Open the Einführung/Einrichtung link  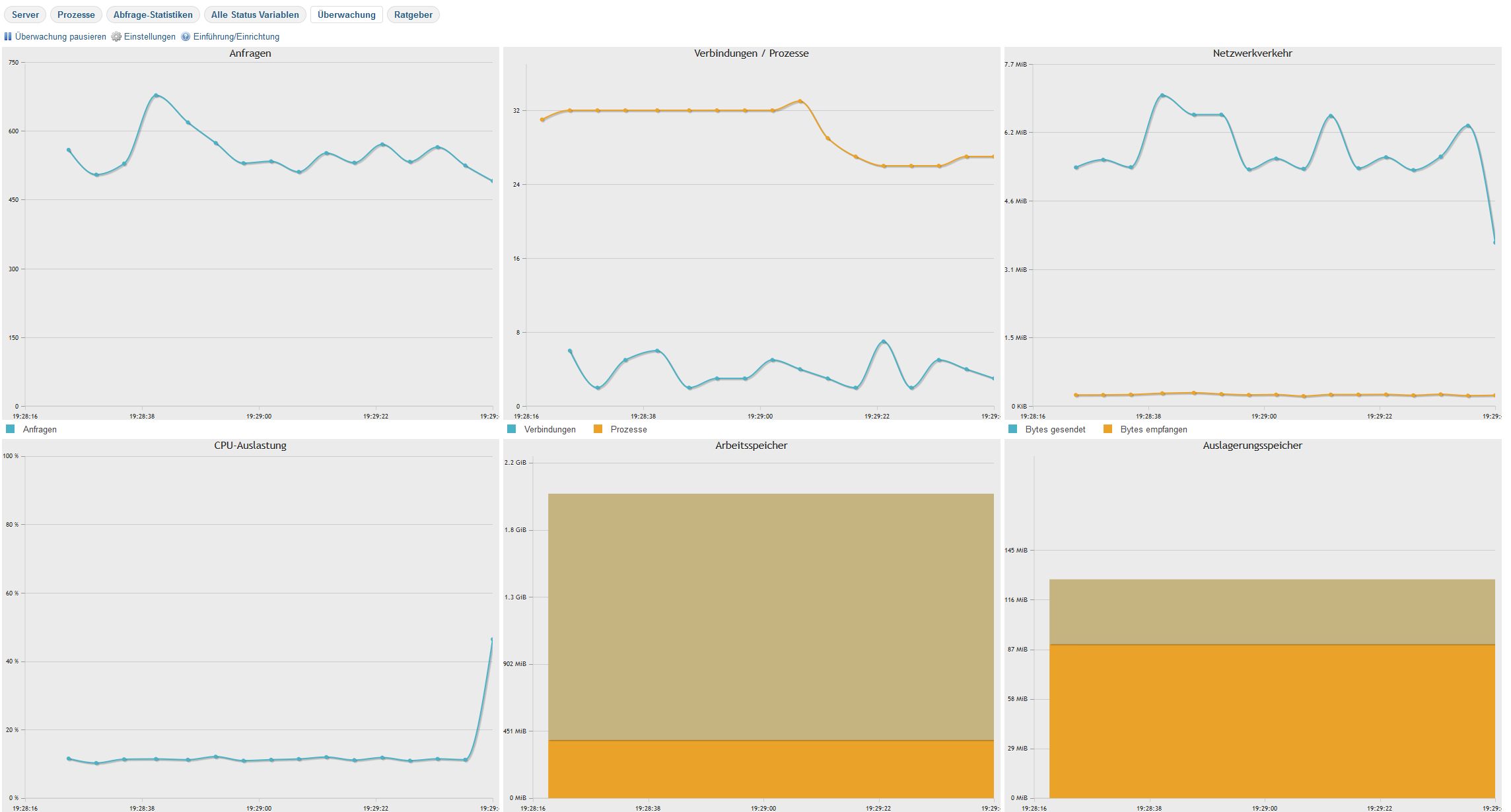(x=236, y=37)
